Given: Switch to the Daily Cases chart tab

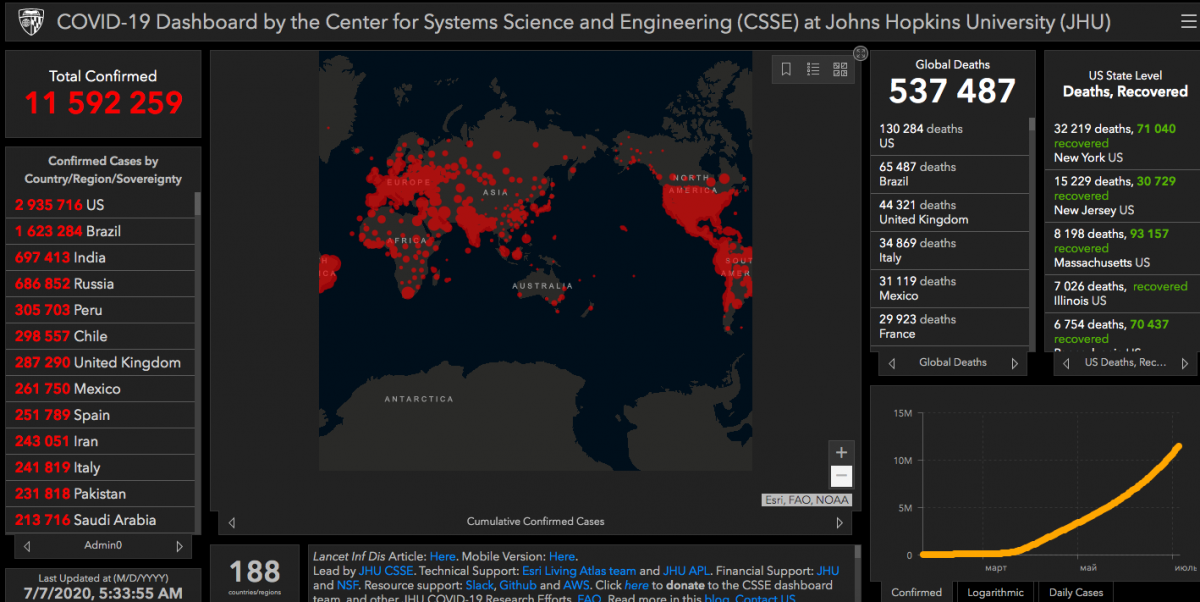Looking at the screenshot, I should (x=1076, y=592).
